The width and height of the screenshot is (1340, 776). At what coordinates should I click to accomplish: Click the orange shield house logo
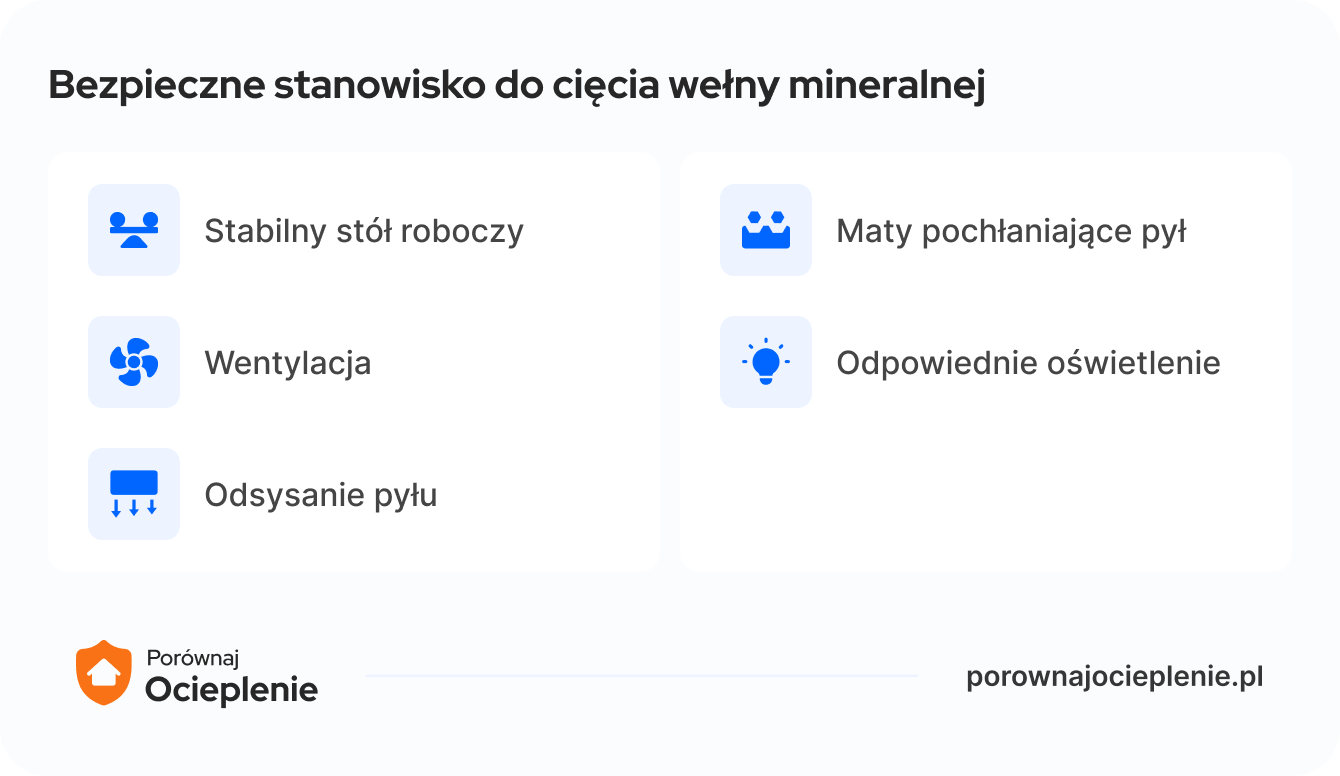104,673
